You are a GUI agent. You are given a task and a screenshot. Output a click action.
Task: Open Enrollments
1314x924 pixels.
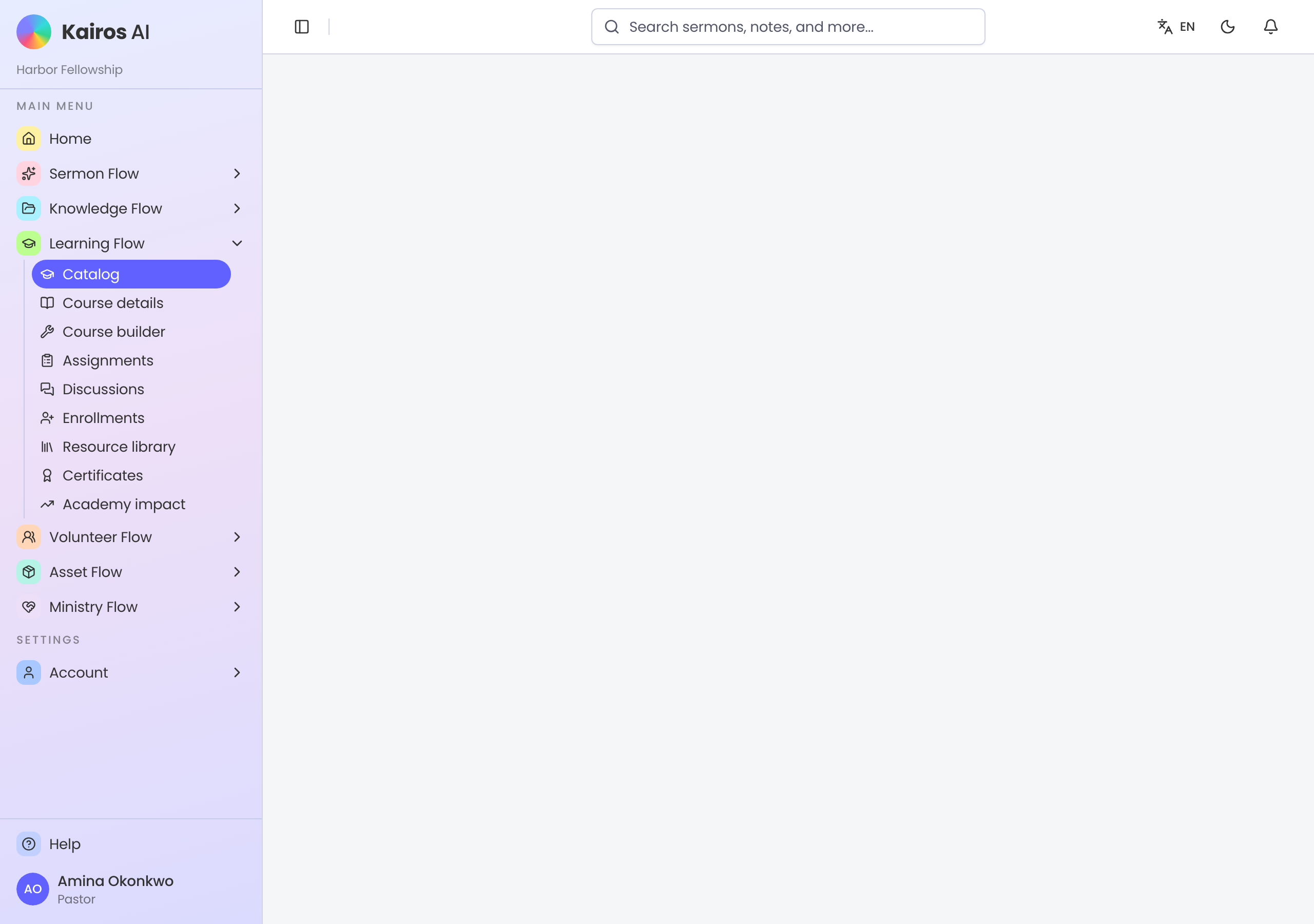click(x=131, y=418)
